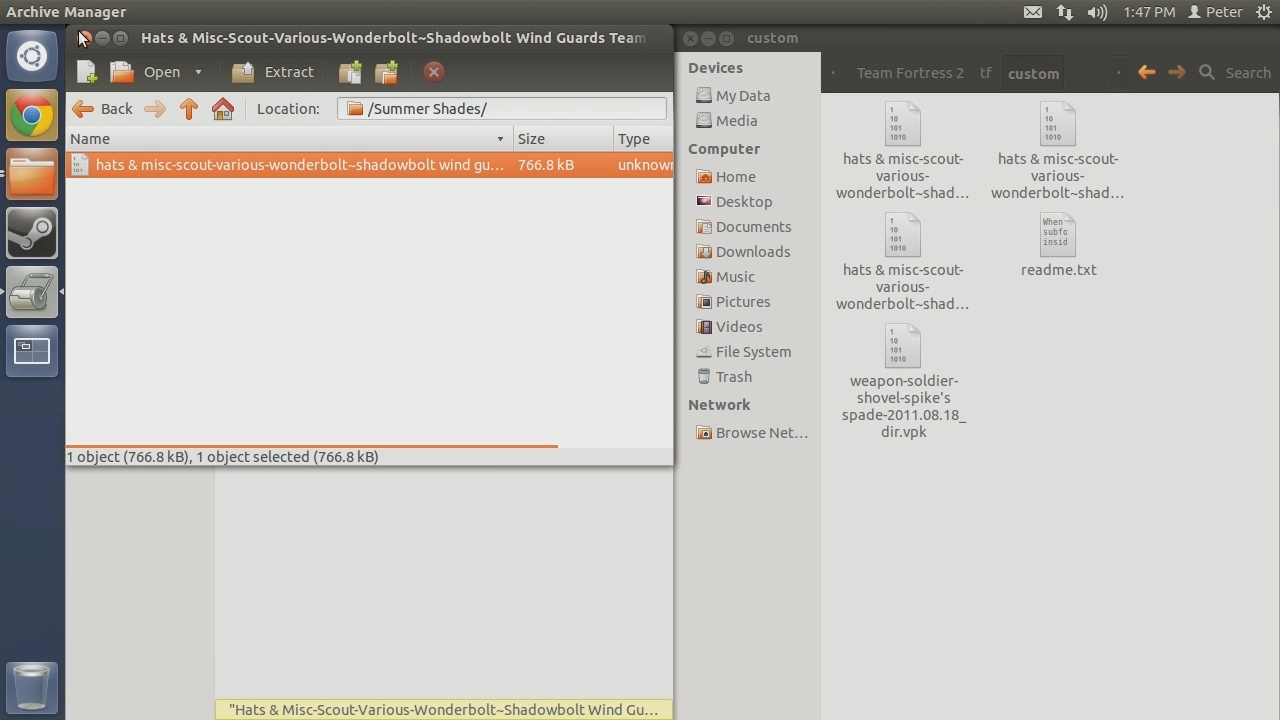The image size is (1280, 720).
Task: Go to the archive home location
Action: pos(223,109)
